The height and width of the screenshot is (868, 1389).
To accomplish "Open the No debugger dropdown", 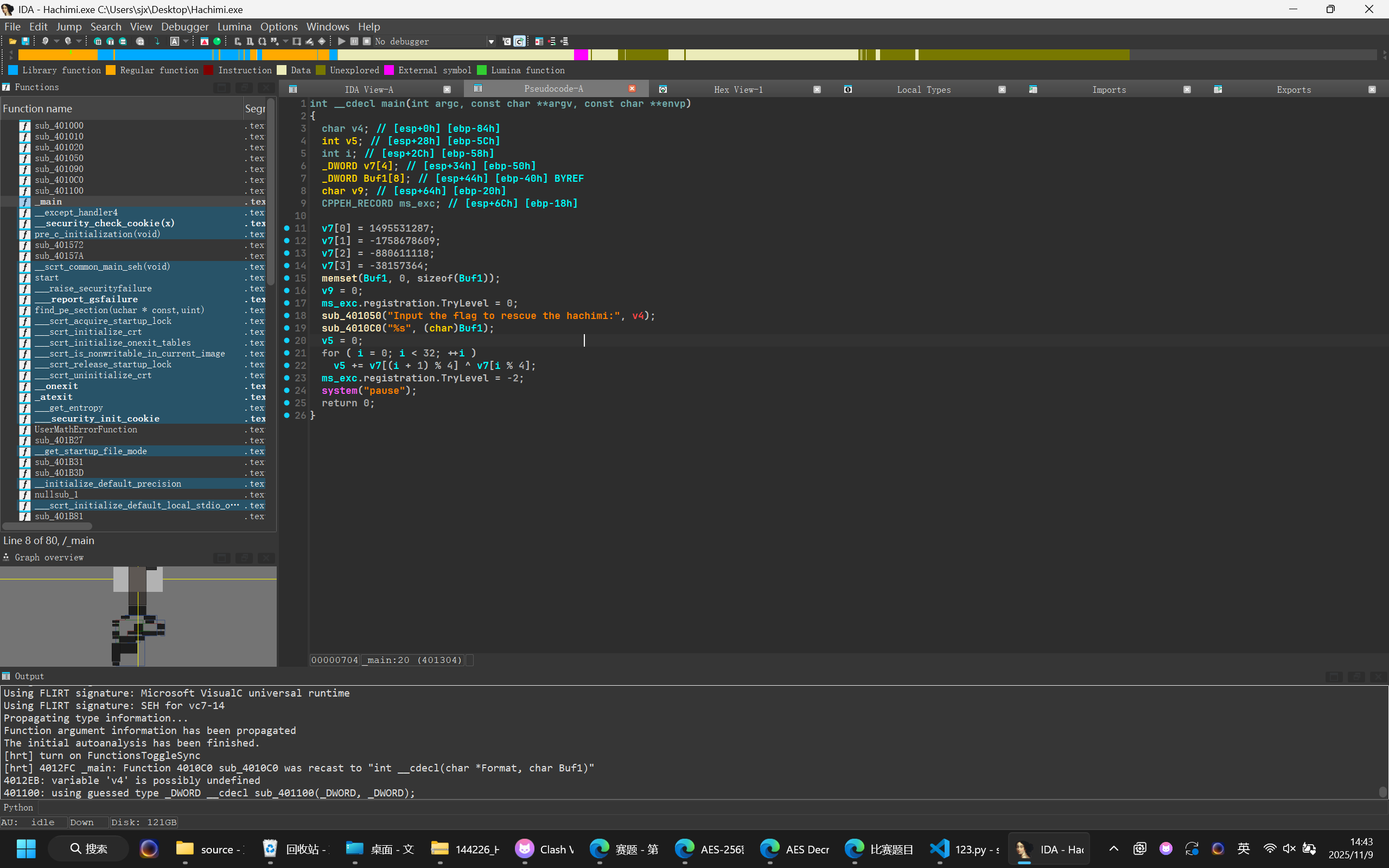I will pyautogui.click(x=490, y=41).
